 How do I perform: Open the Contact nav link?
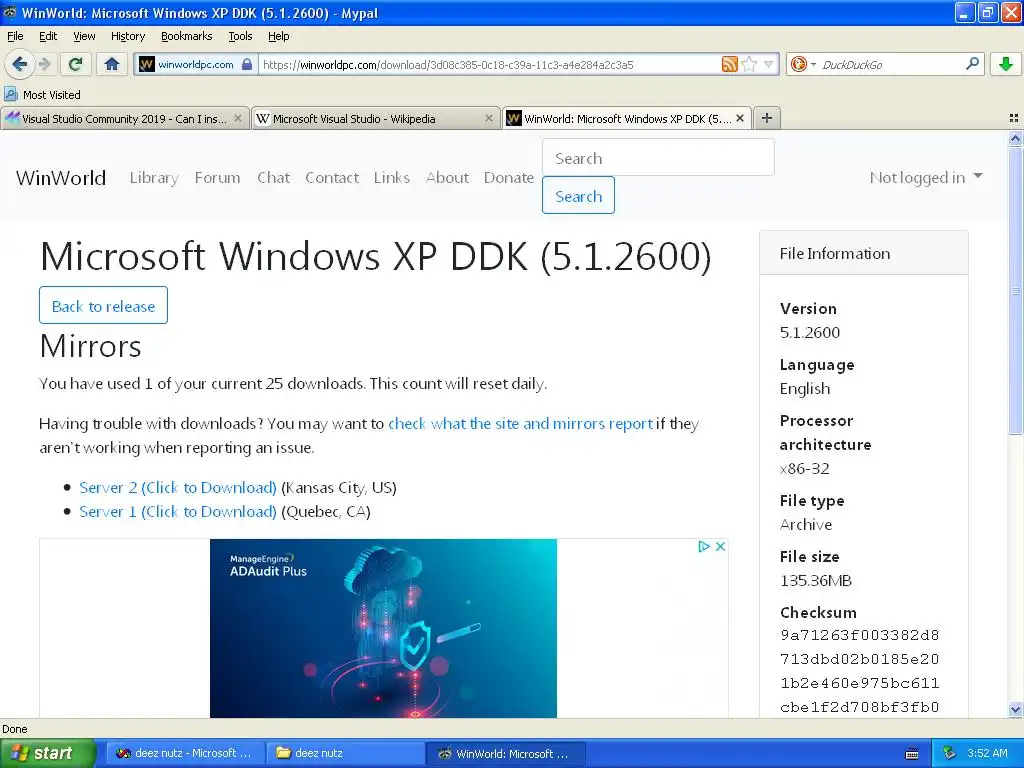tap(332, 178)
